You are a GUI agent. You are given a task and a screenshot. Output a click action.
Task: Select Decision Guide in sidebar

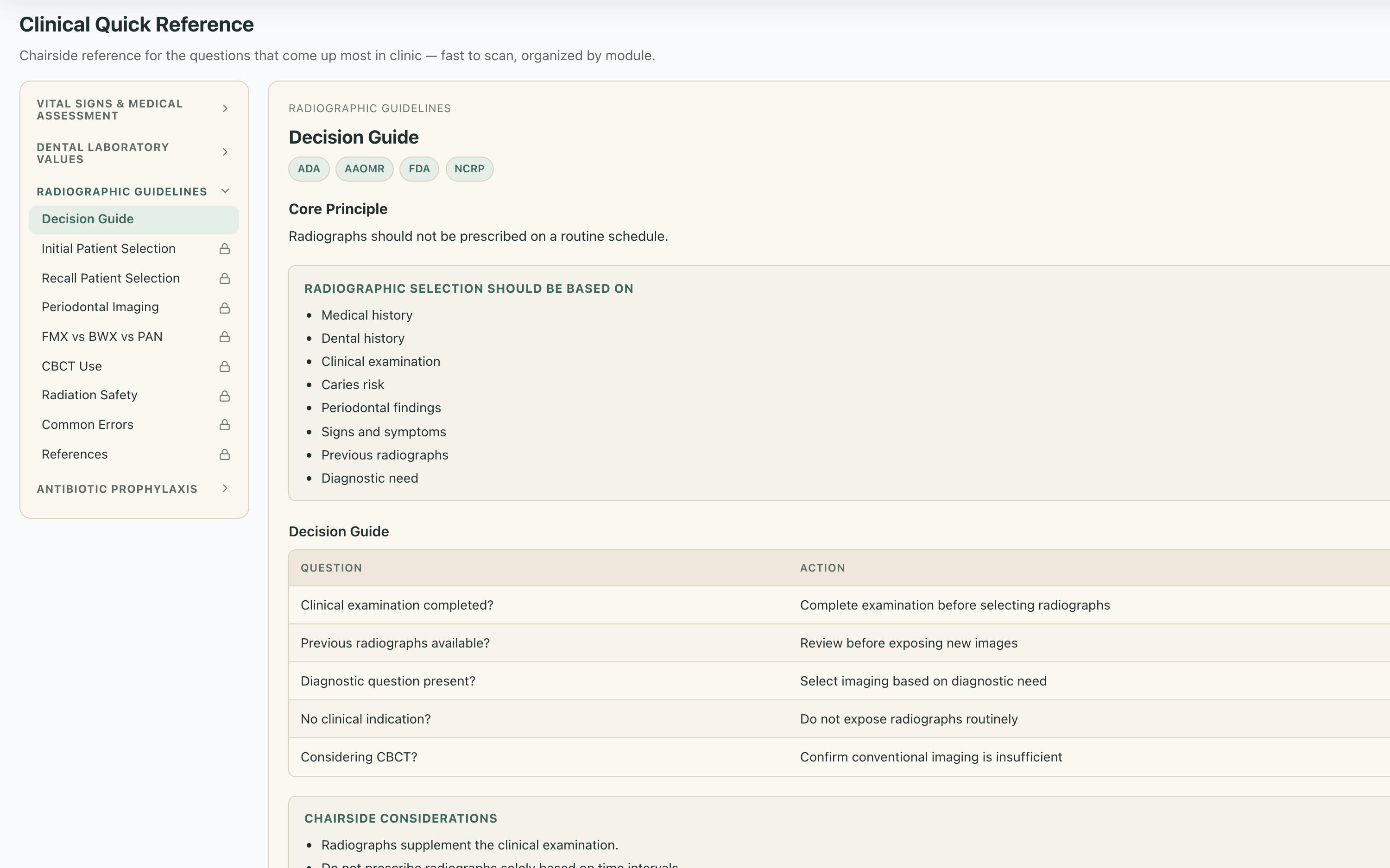coord(134,219)
